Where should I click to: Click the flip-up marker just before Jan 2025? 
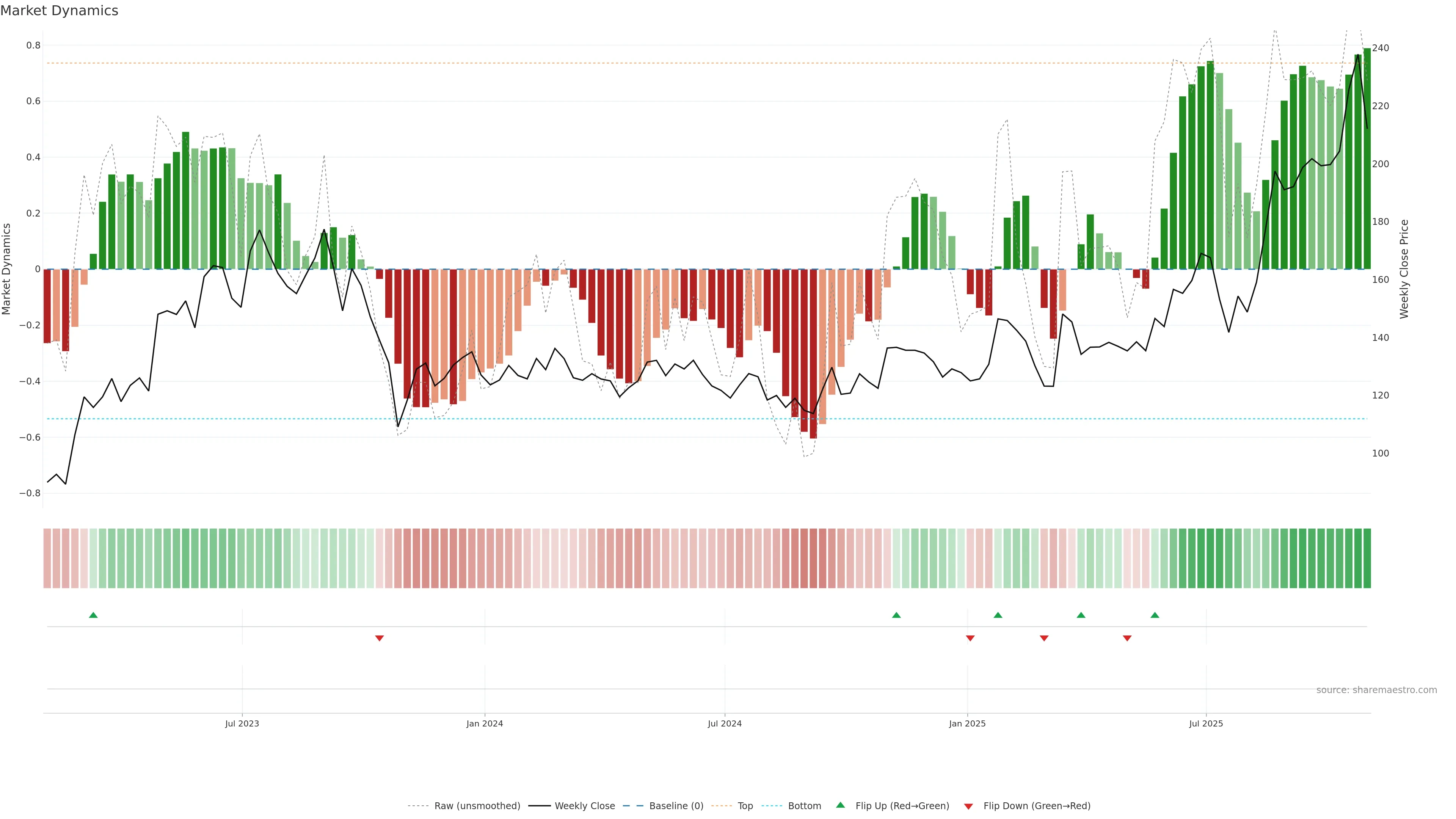896,615
